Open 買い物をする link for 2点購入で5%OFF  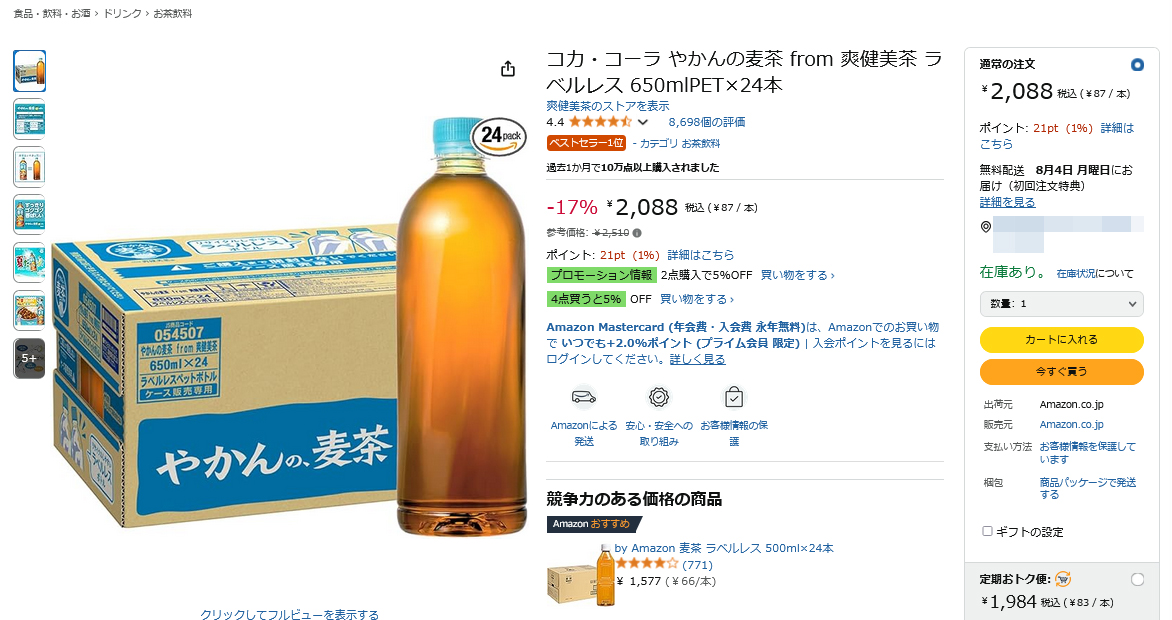tap(798, 275)
